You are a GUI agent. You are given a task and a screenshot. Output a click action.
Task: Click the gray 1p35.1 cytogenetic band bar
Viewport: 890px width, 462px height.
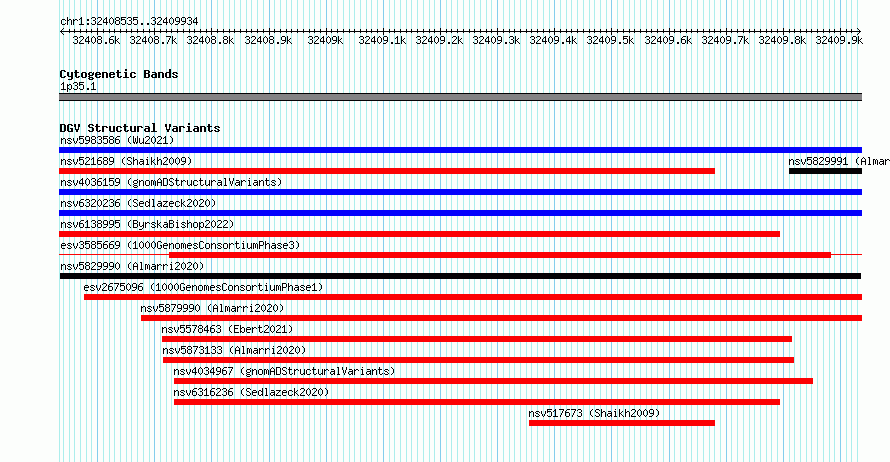coord(460,97)
